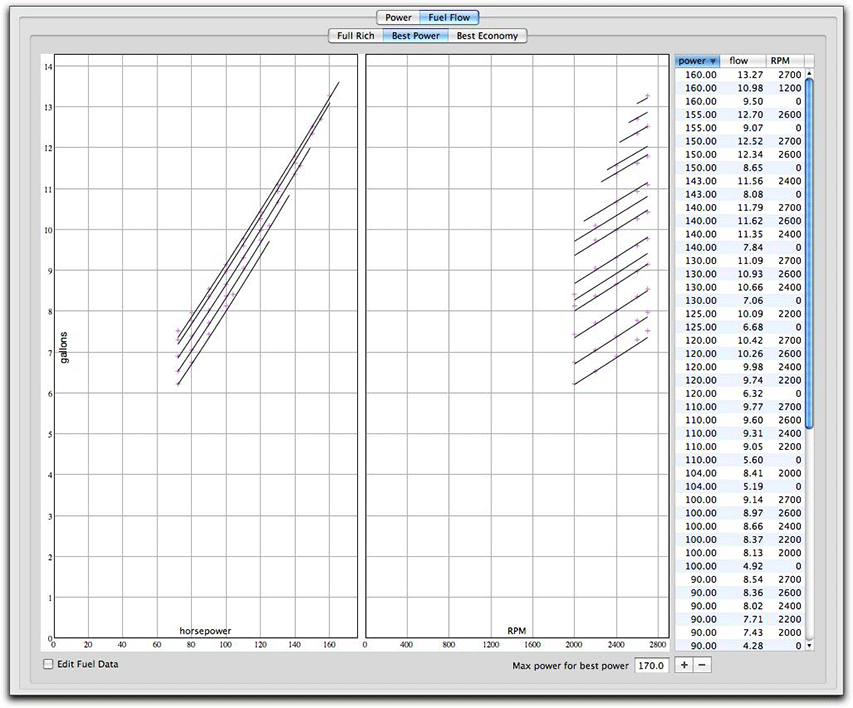Select the row with flow 8.41

[x=740, y=473]
